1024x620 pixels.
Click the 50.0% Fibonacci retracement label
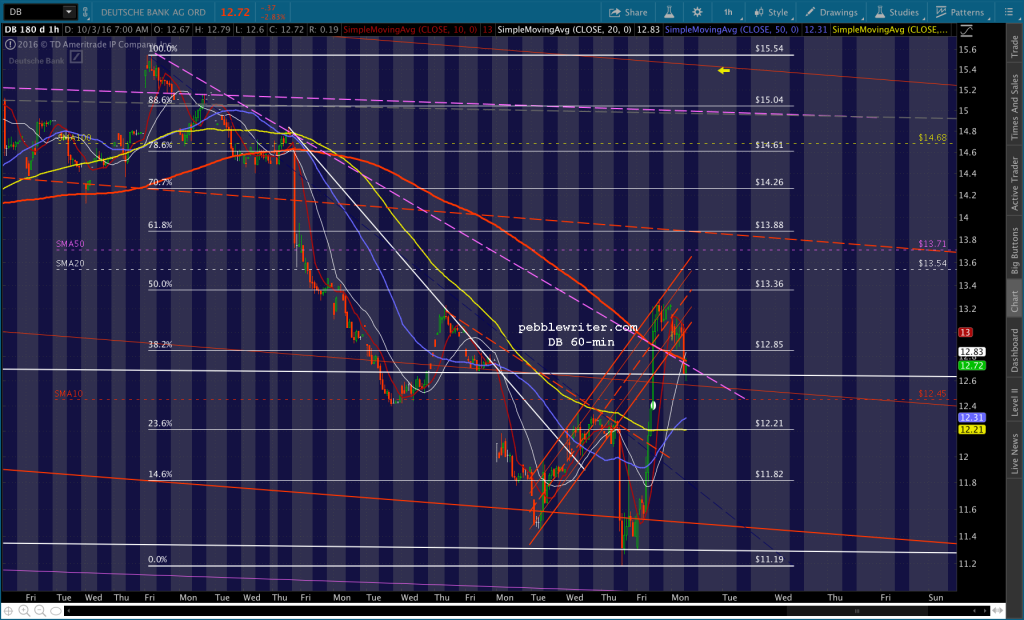point(160,284)
